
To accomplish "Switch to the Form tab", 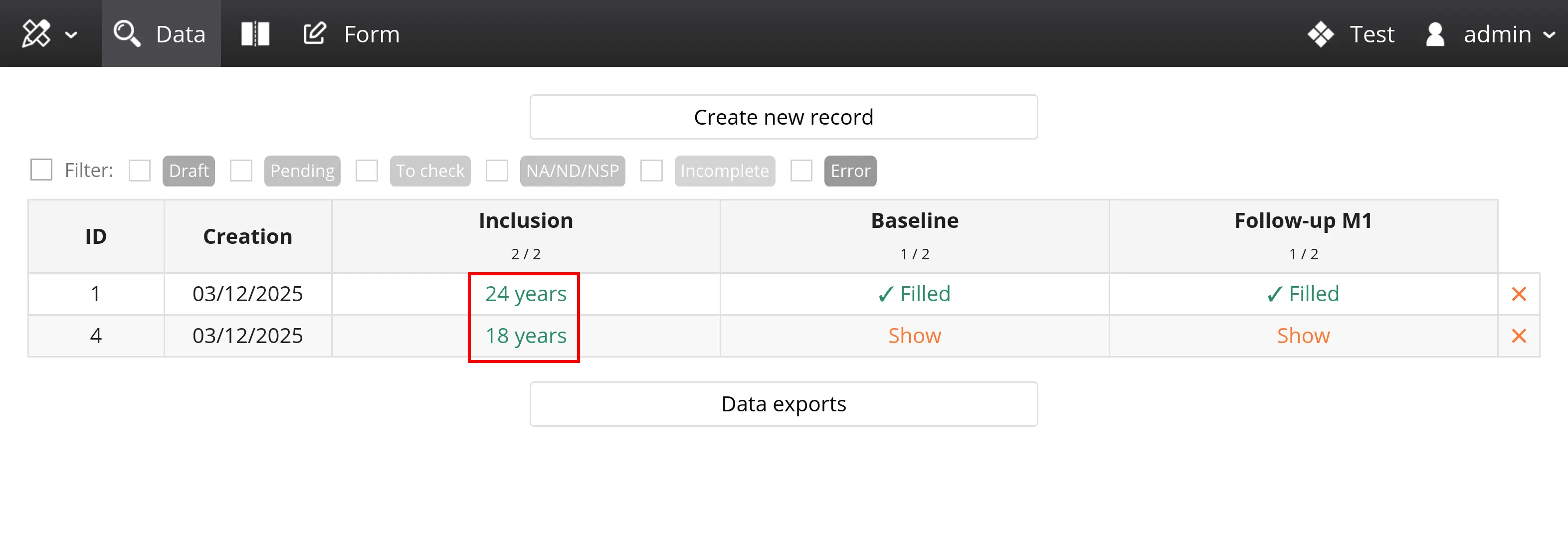I will click(x=372, y=34).
